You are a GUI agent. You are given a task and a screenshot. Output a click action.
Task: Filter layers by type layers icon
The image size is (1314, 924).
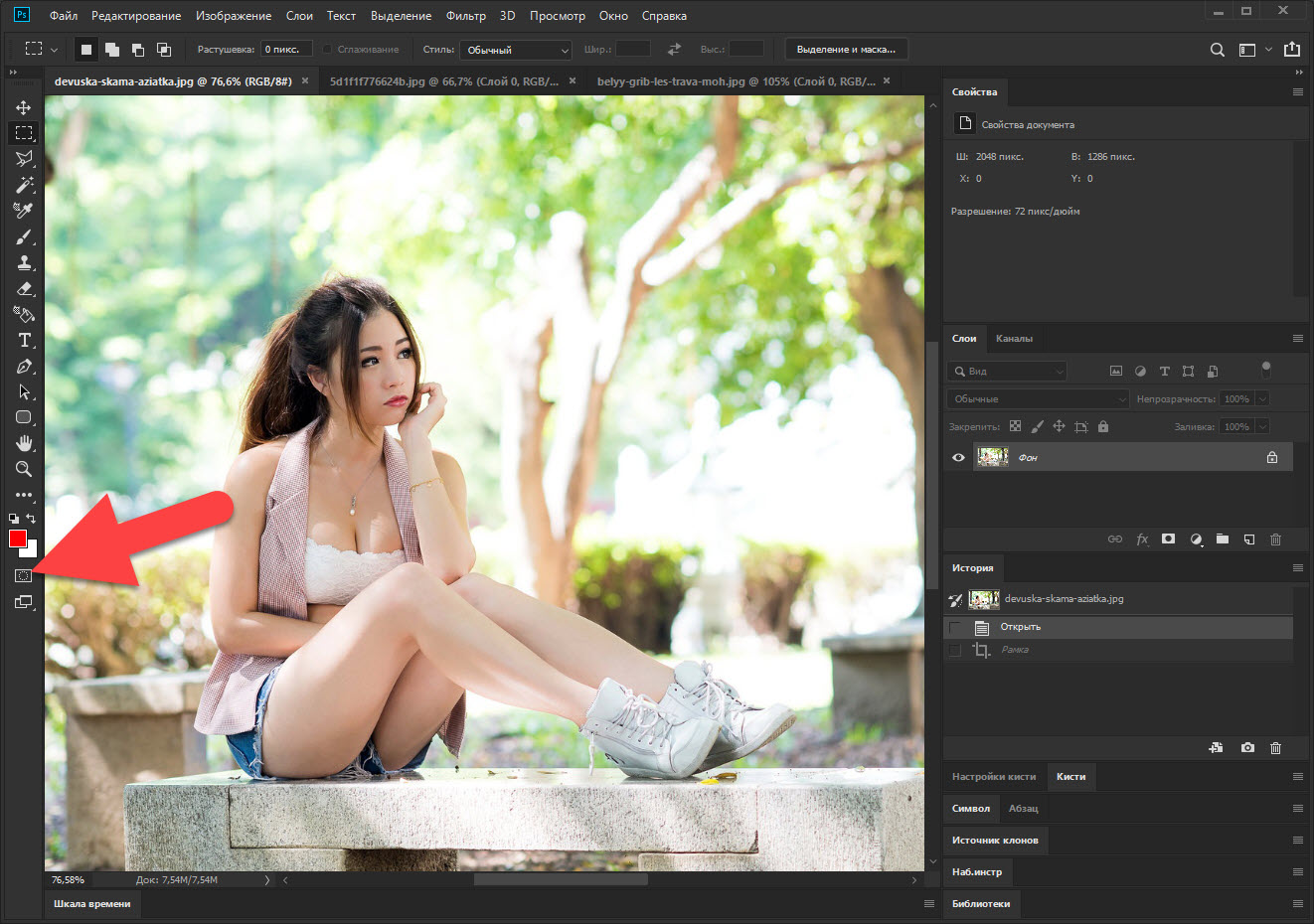pyautogui.click(x=1164, y=372)
